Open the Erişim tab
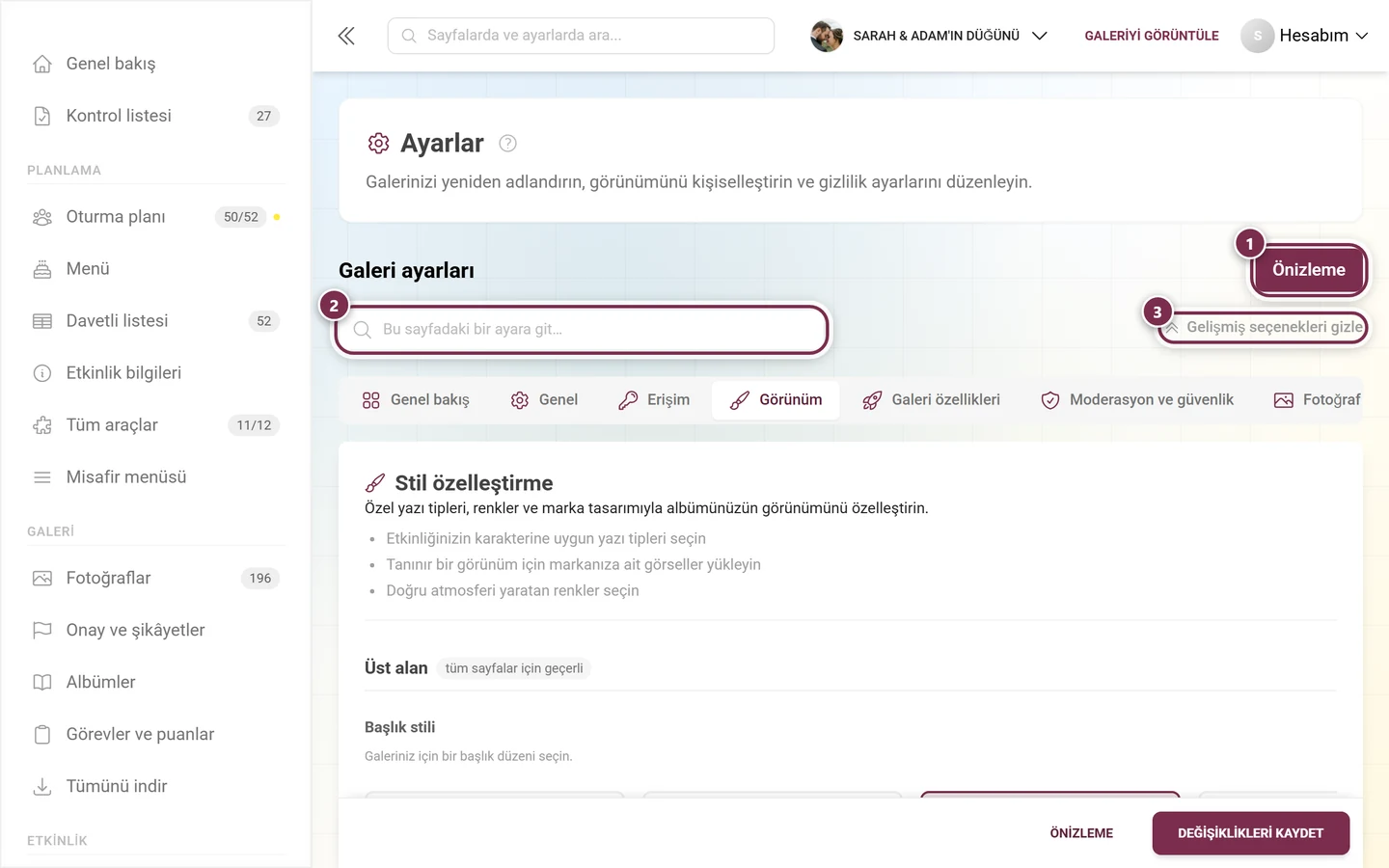Viewport: 1389px width, 868px height. pyautogui.click(x=654, y=400)
